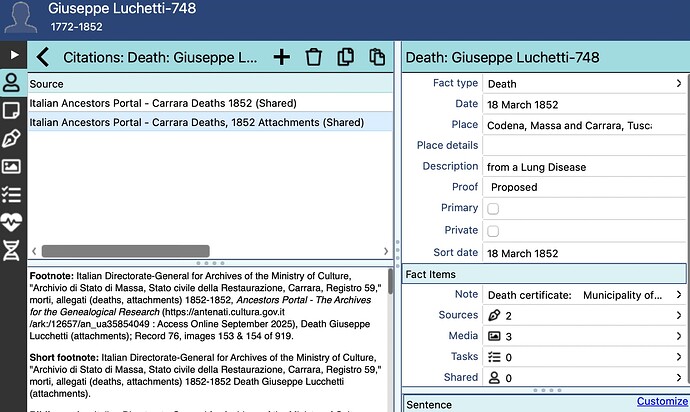The width and height of the screenshot is (690, 412).
Task: Click the Customize link for Sentence
Action: [x=662, y=401]
